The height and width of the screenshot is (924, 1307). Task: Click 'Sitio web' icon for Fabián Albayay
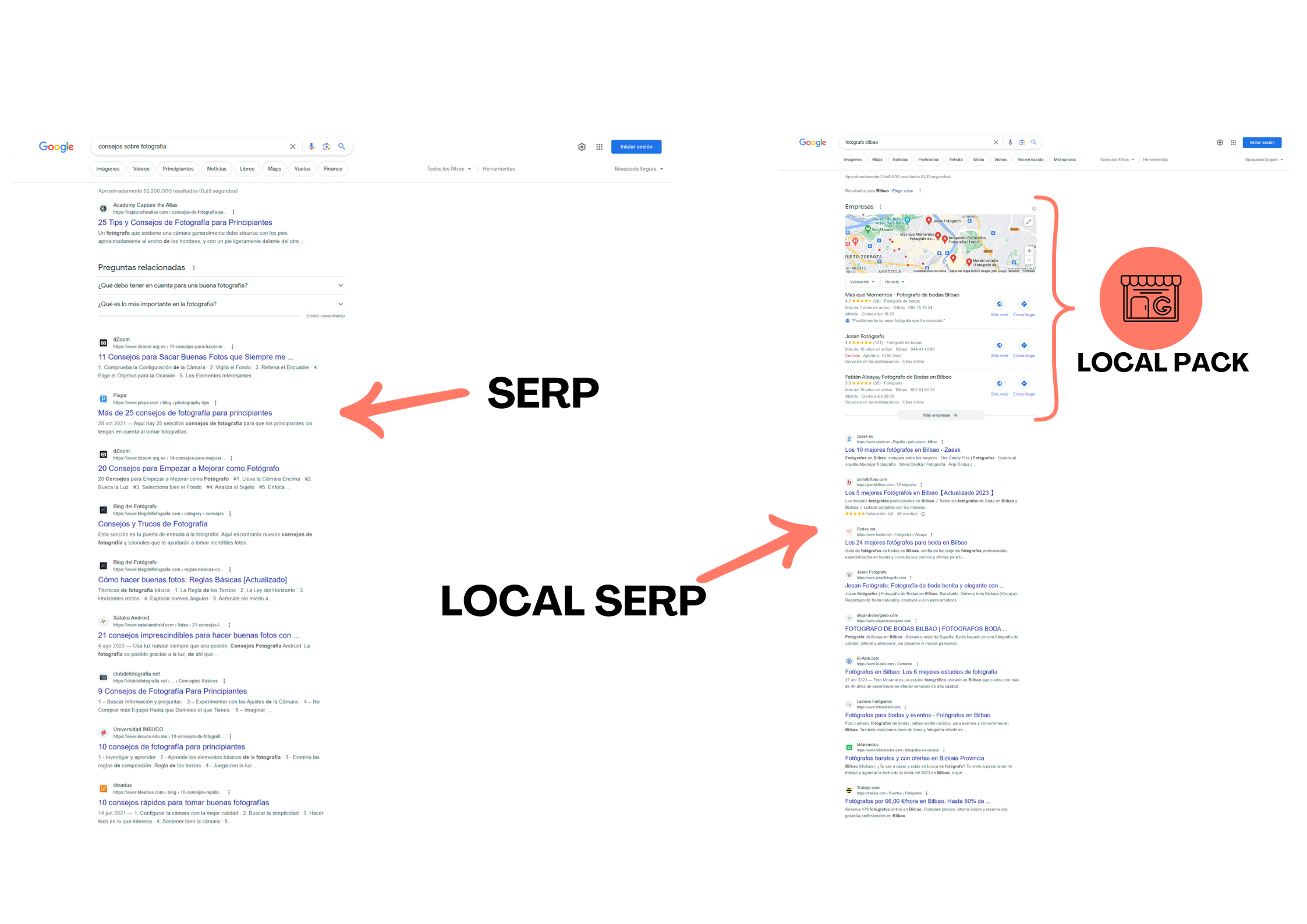1000,384
